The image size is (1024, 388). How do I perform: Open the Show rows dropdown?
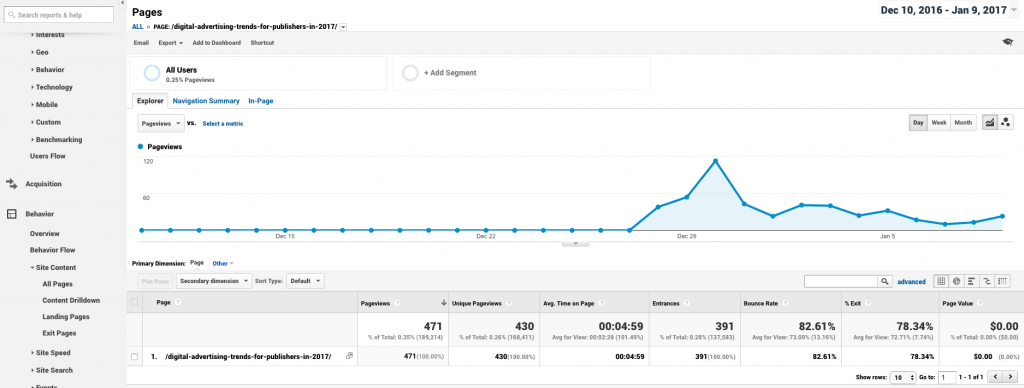click(x=903, y=377)
